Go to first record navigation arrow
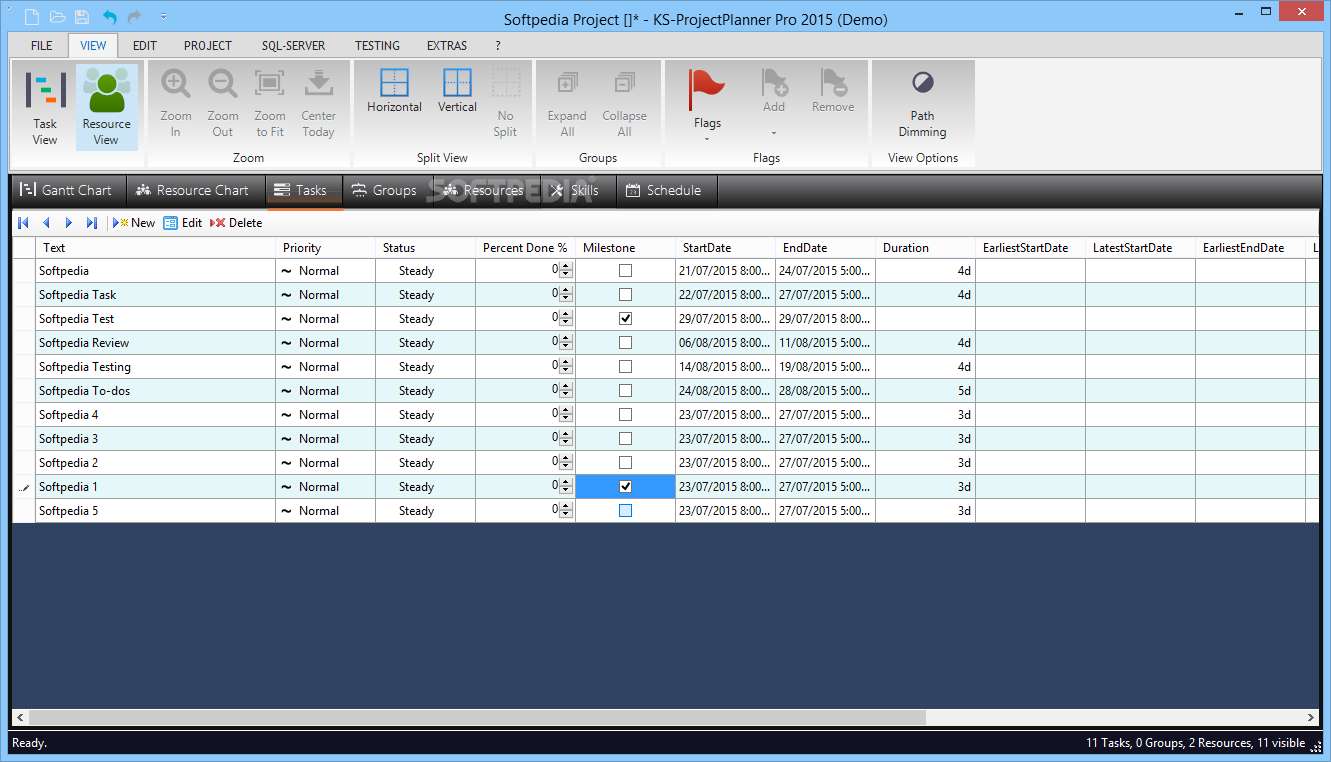The width and height of the screenshot is (1331, 762). pyautogui.click(x=23, y=223)
